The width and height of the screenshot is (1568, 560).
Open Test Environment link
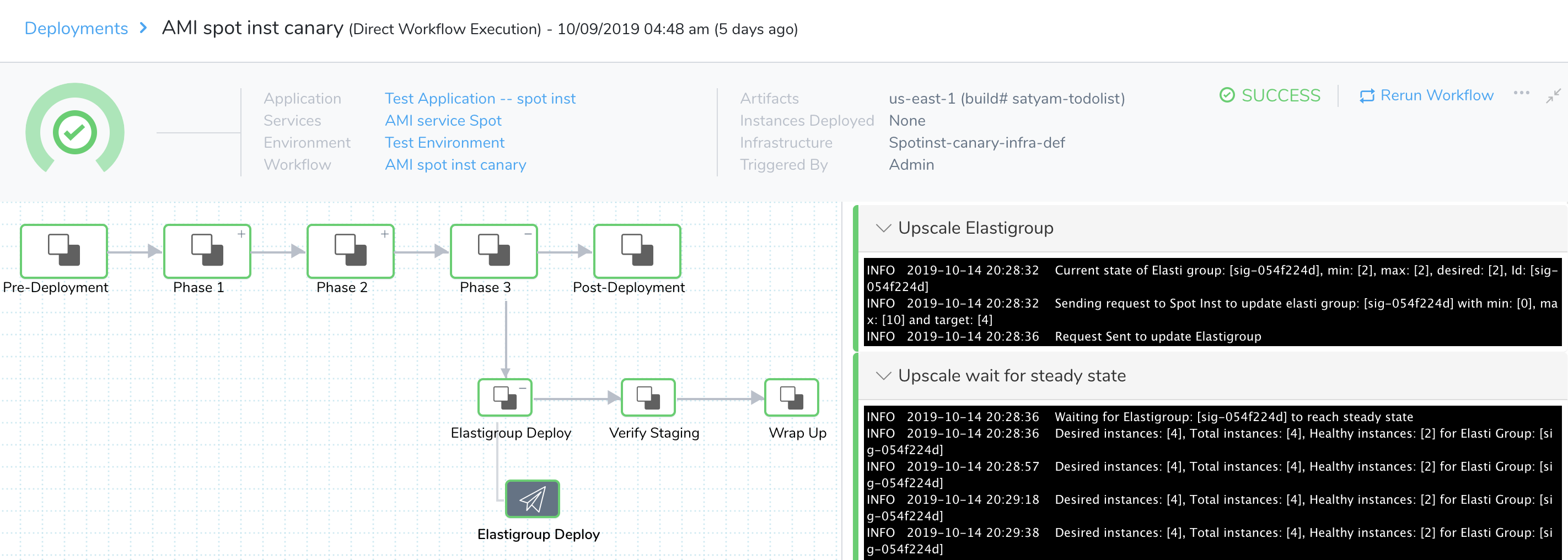[x=444, y=142]
